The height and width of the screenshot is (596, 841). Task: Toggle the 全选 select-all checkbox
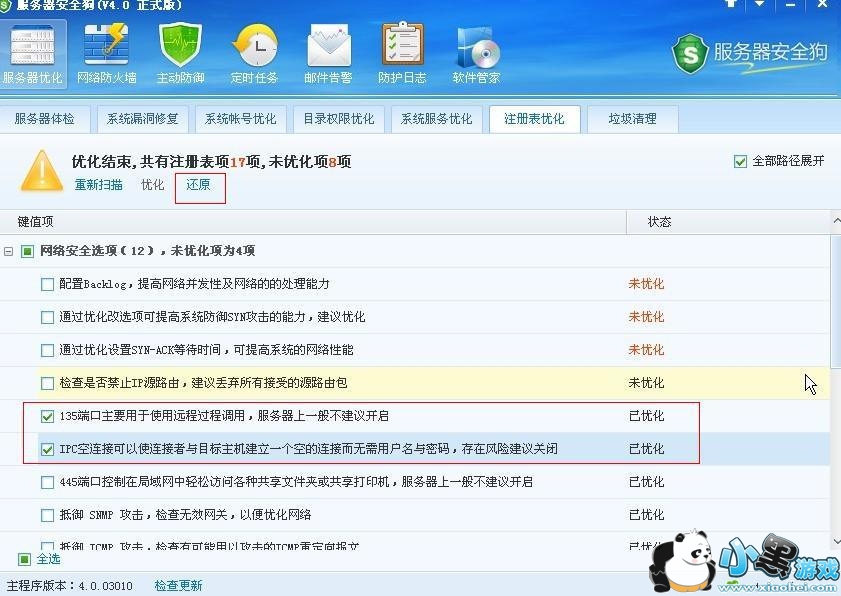25,560
